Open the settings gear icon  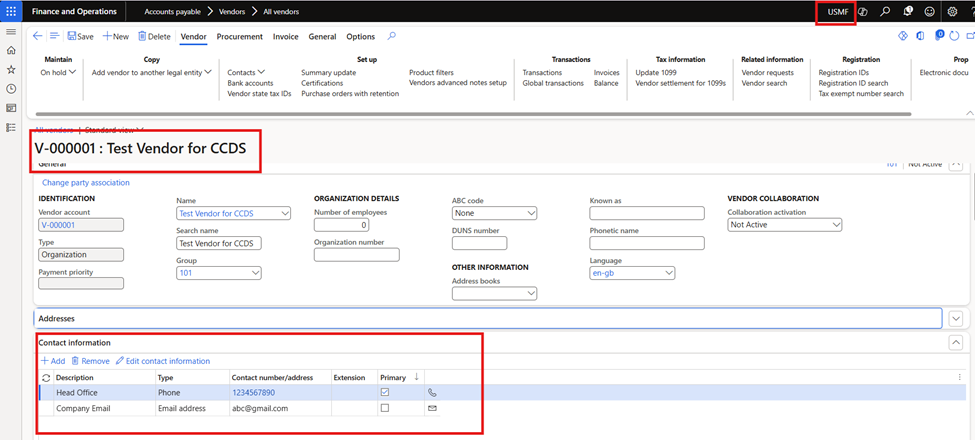click(x=952, y=11)
